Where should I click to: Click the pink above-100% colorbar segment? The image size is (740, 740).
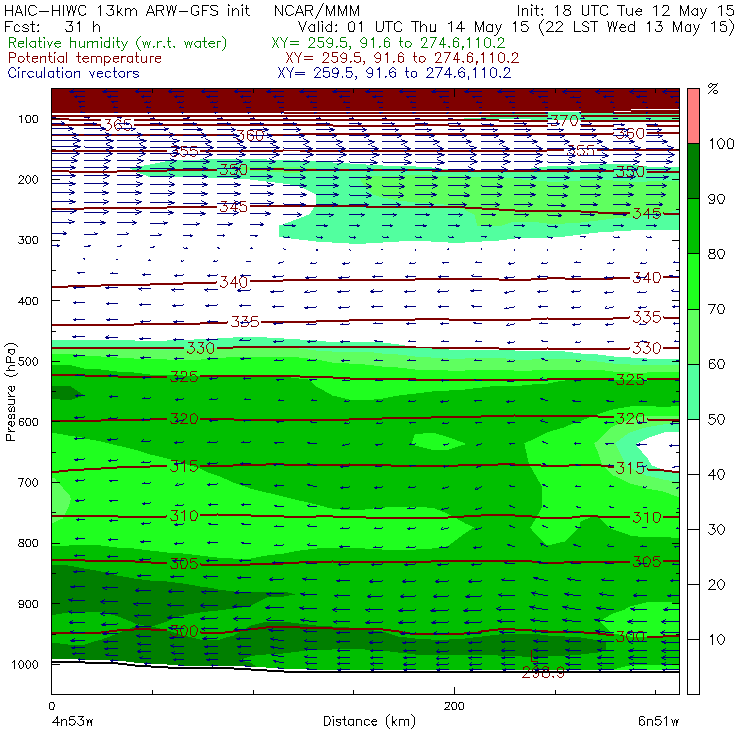(x=693, y=116)
